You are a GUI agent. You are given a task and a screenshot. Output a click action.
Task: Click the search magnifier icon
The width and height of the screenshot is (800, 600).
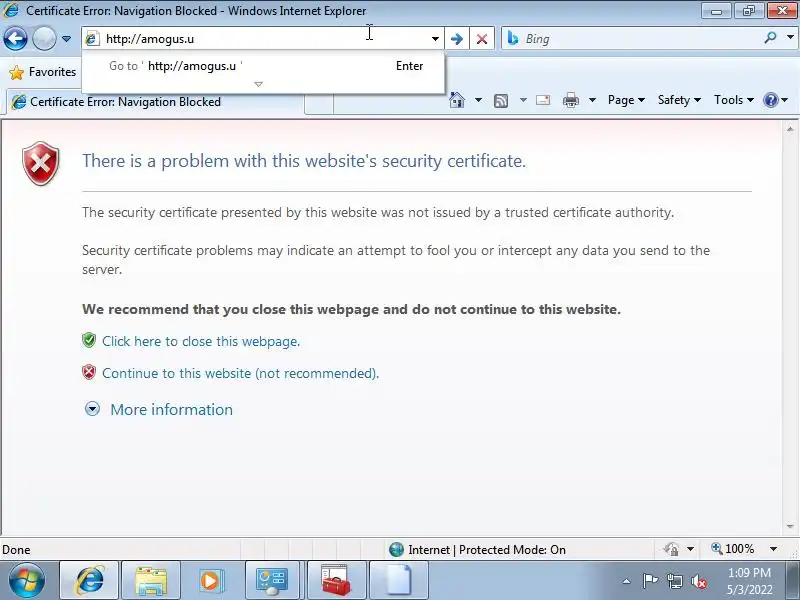coord(770,38)
